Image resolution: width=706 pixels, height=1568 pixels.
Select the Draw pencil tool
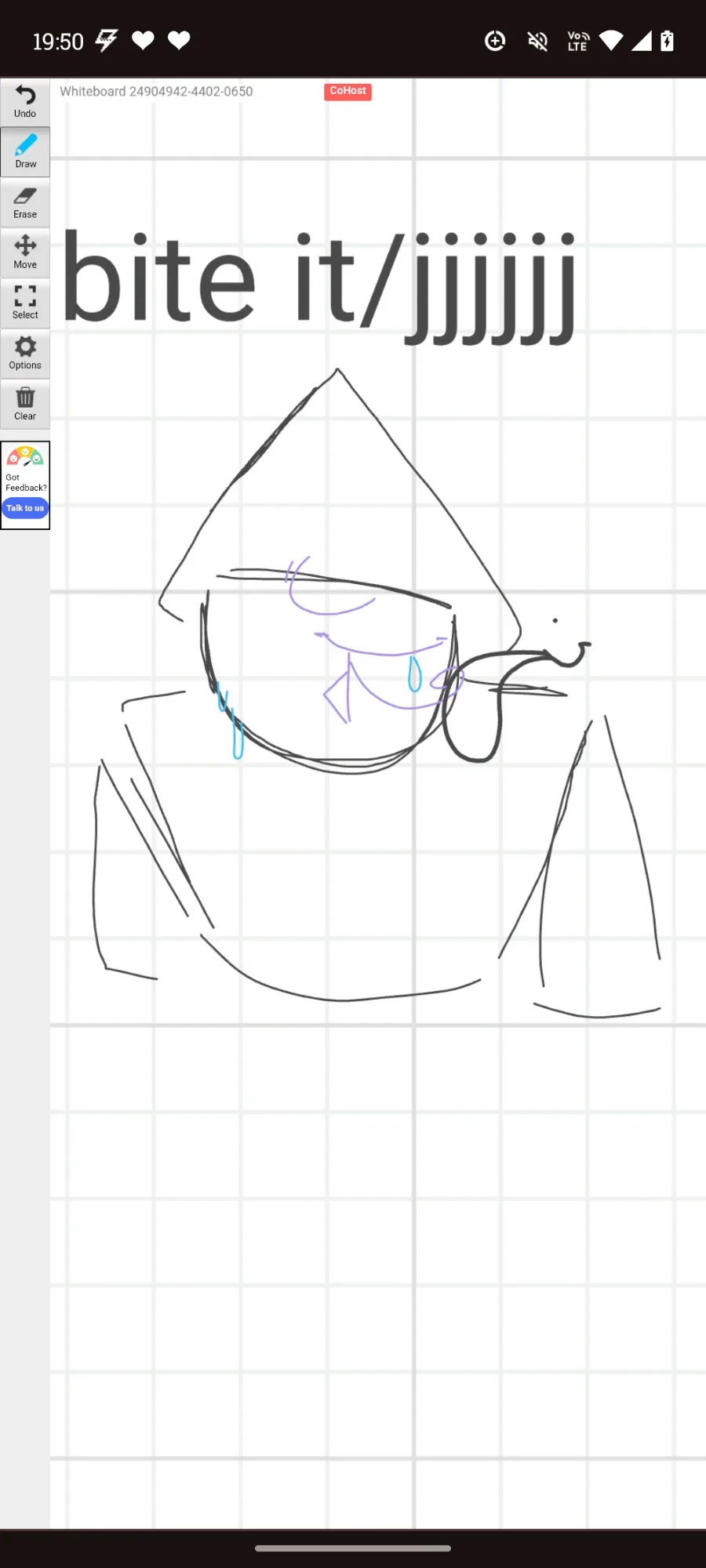tap(25, 152)
